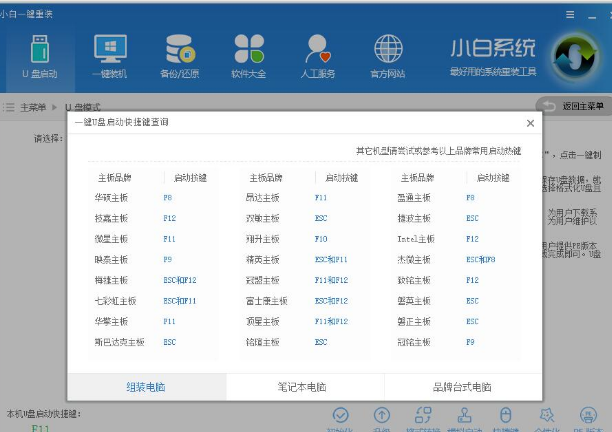Close the 快捷键查询 dialog
612x432 pixels.
[x=530, y=122]
